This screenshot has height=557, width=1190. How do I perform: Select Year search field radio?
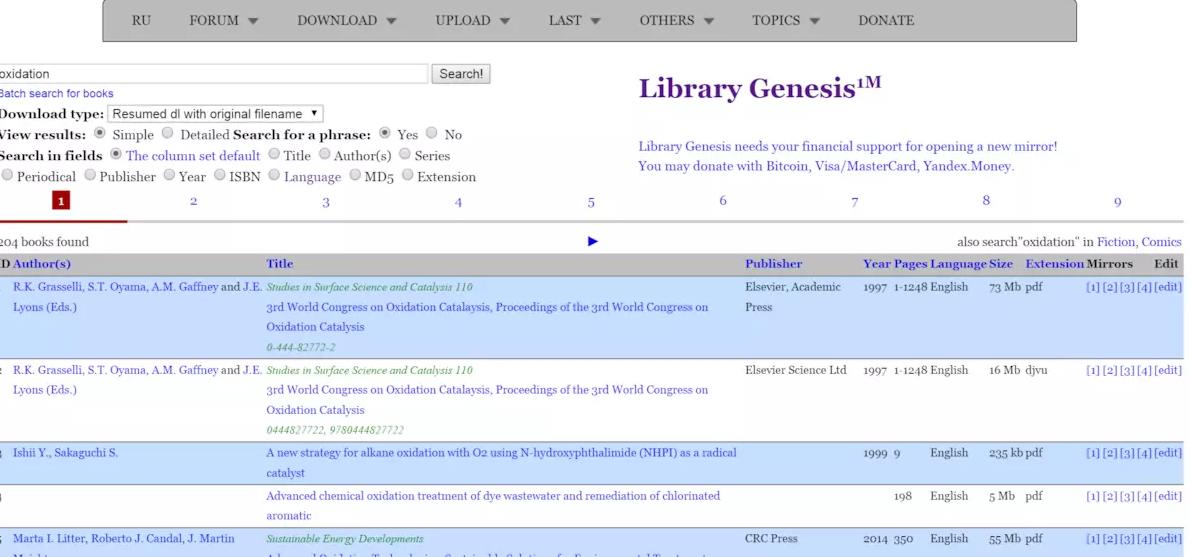168,175
